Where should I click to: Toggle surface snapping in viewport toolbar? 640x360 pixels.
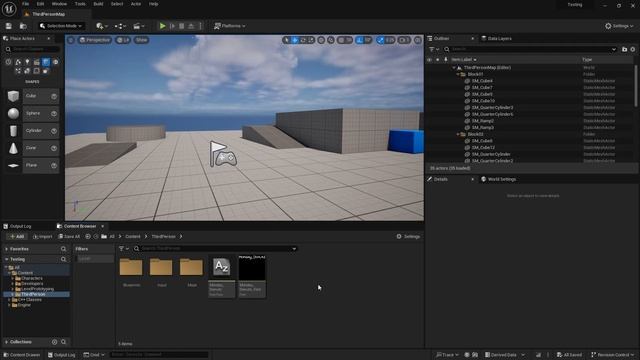[x=331, y=40]
